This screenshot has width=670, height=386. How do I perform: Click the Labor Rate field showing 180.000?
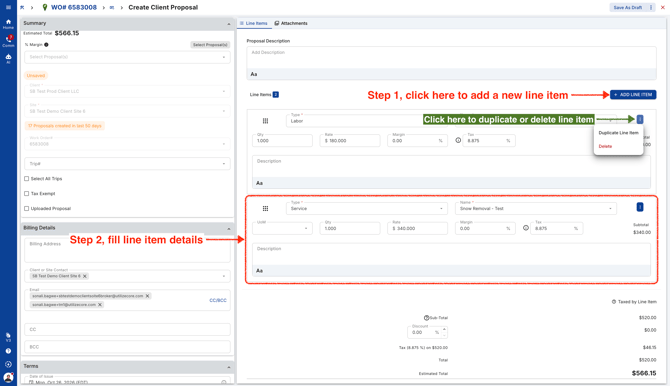point(350,141)
